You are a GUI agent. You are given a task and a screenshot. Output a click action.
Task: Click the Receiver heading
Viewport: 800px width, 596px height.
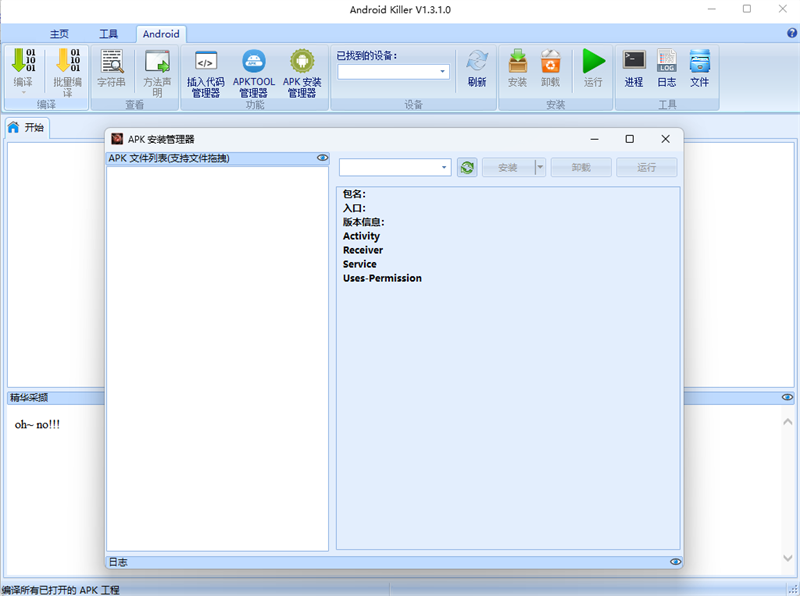coord(363,250)
